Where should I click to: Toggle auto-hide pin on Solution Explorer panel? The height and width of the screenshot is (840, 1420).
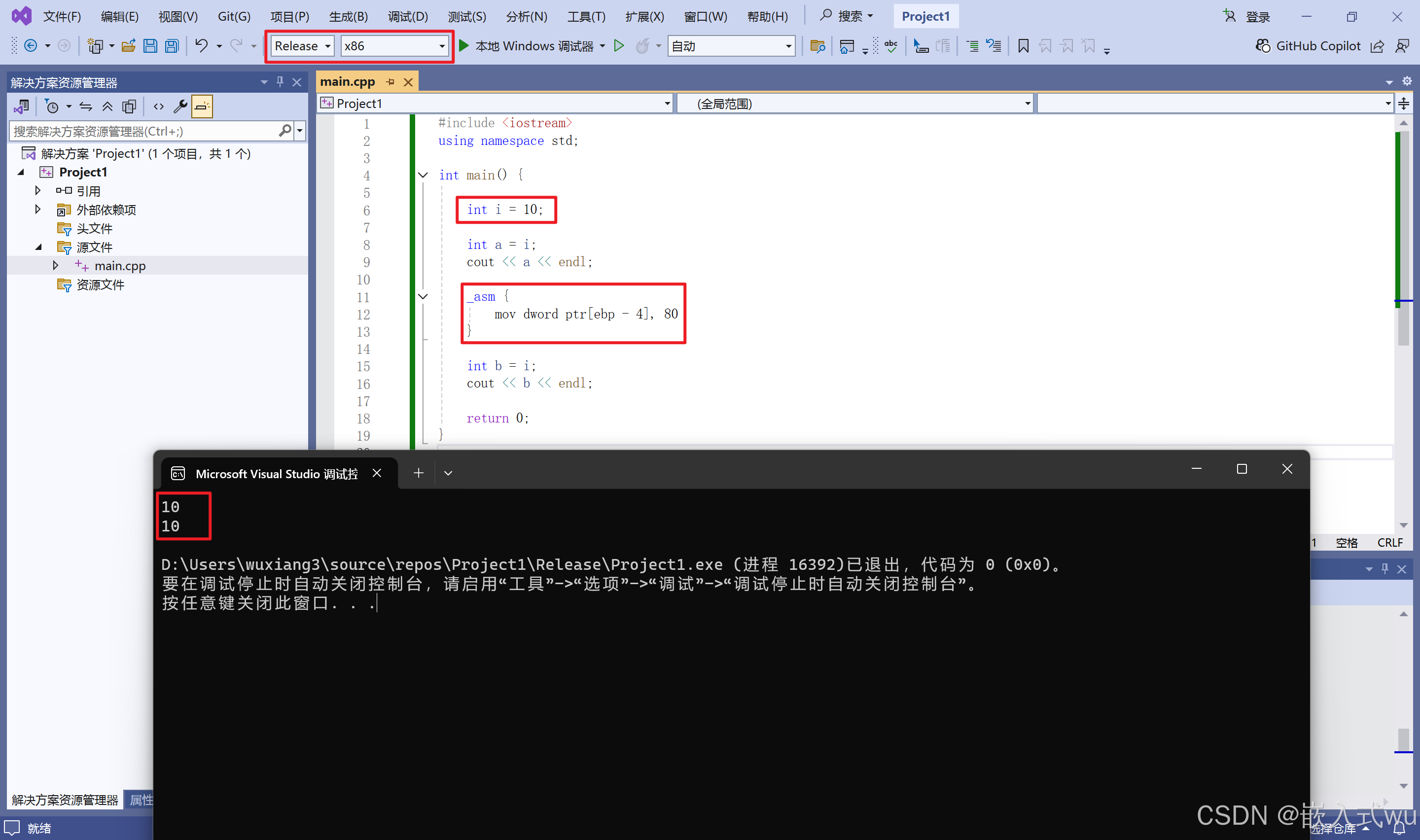pos(280,81)
